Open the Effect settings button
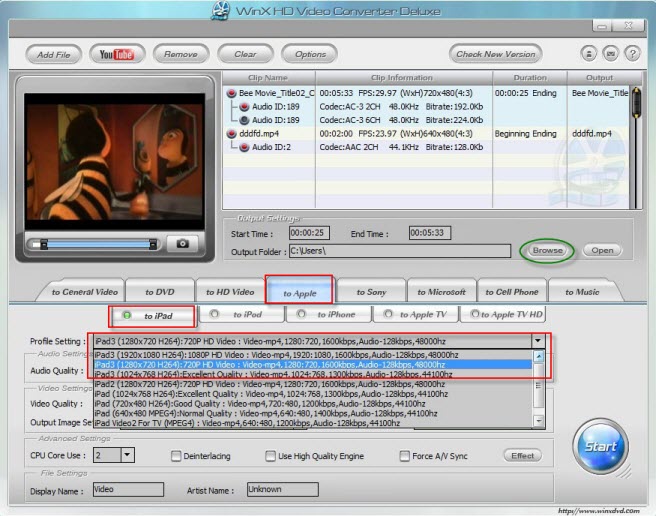Screen dimensions: 656x516 tap(523, 455)
